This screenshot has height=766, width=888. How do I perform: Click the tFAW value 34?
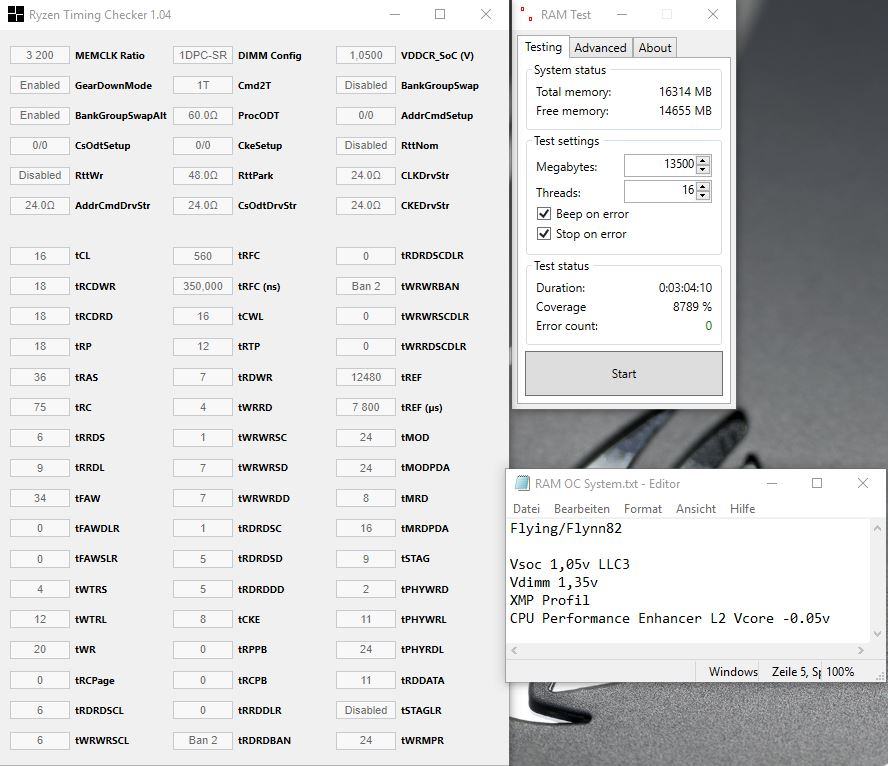pos(40,498)
